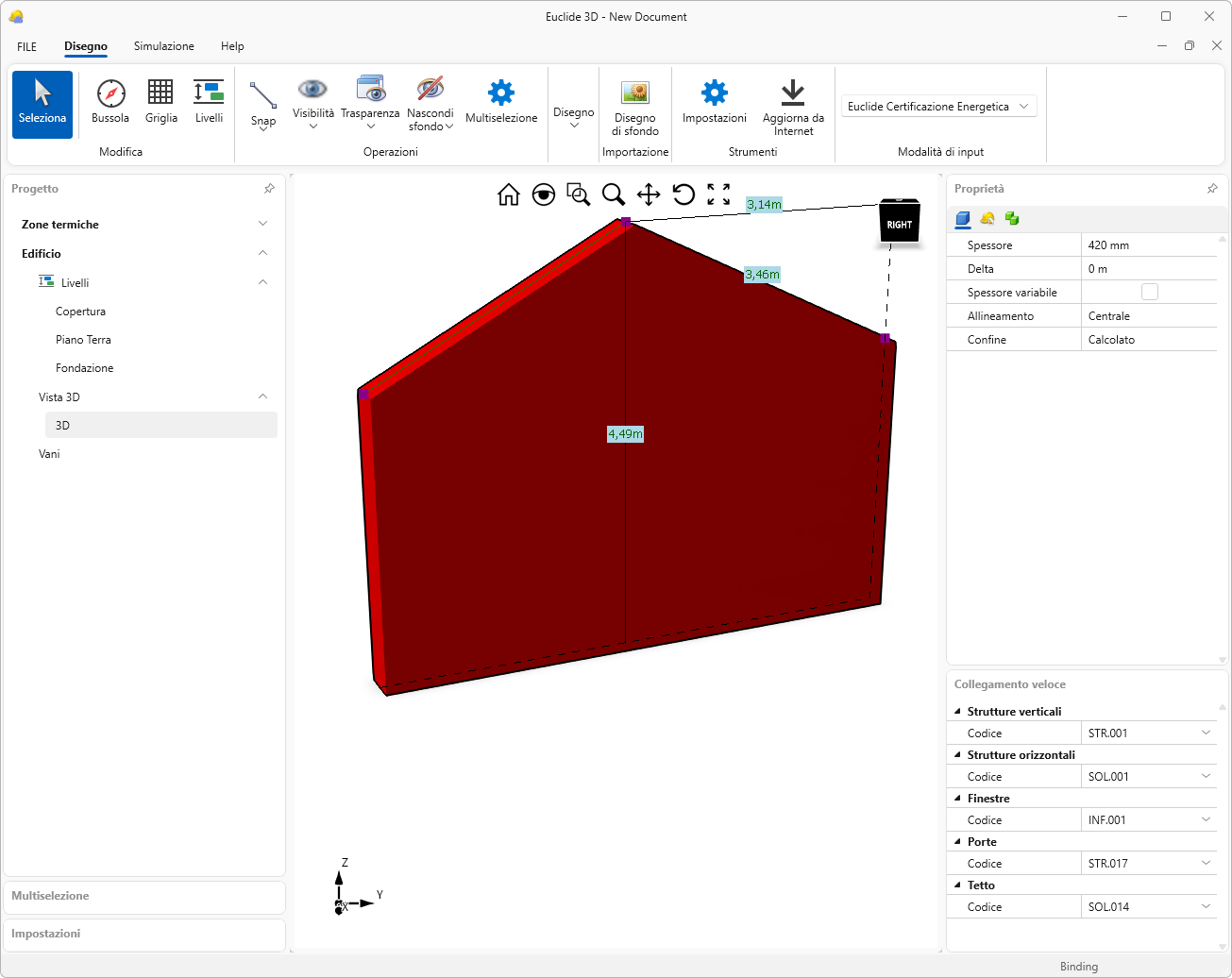Toggle the Visibilità eye tool
Image resolution: width=1232 pixels, height=978 pixels.
coord(312,91)
